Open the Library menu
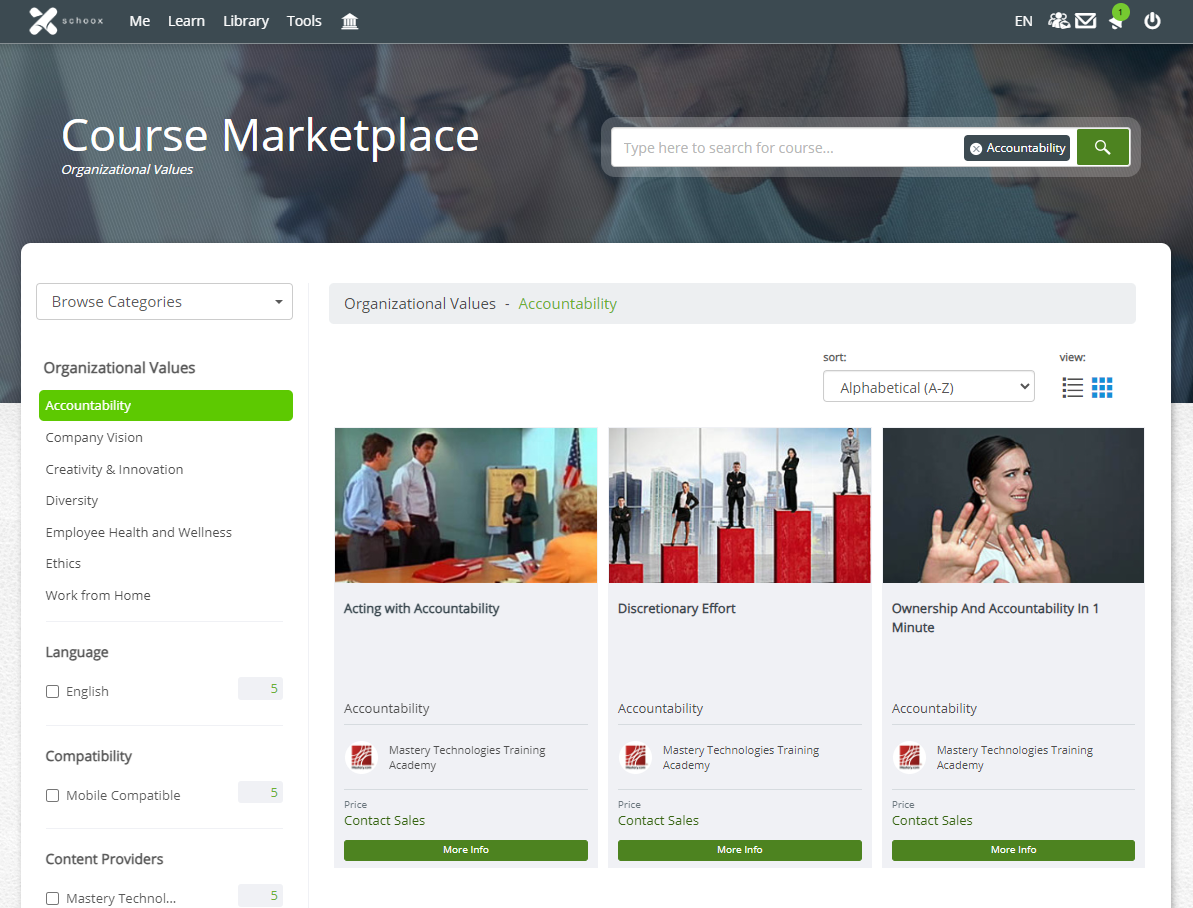The height and width of the screenshot is (908, 1193). (x=246, y=21)
